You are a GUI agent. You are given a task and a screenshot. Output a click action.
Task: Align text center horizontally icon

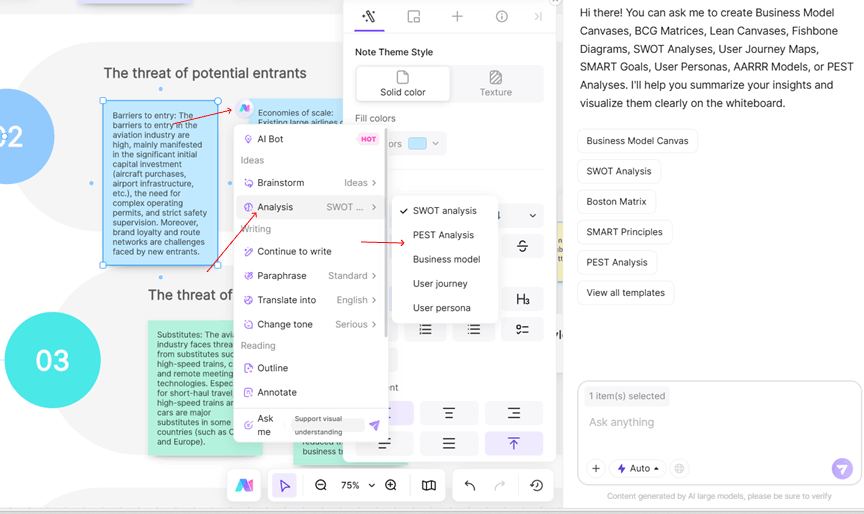(449, 413)
